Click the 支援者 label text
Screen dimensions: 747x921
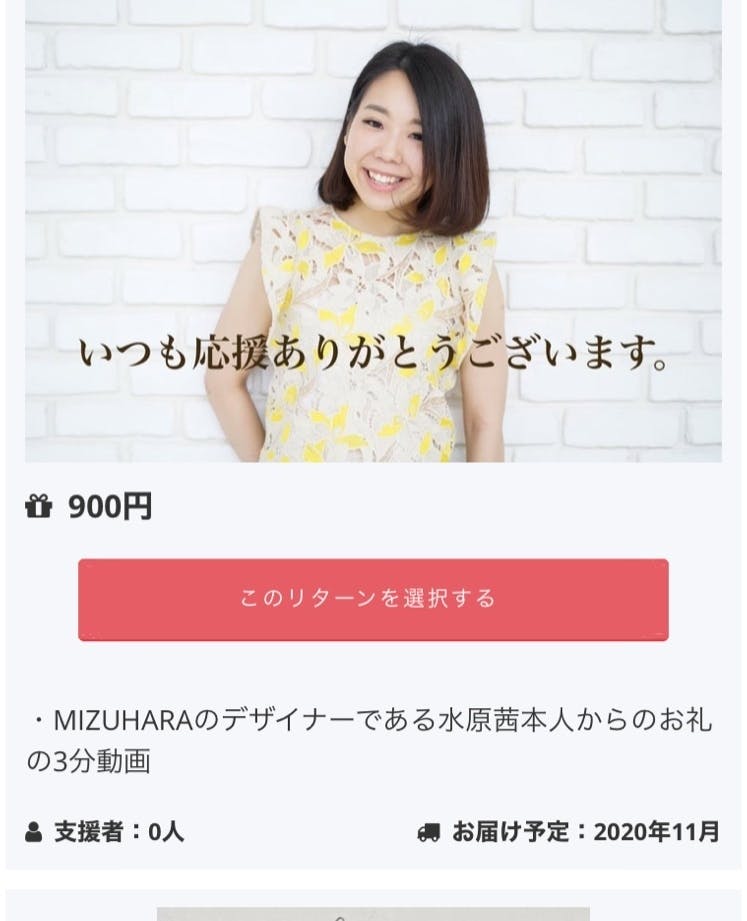[89, 832]
